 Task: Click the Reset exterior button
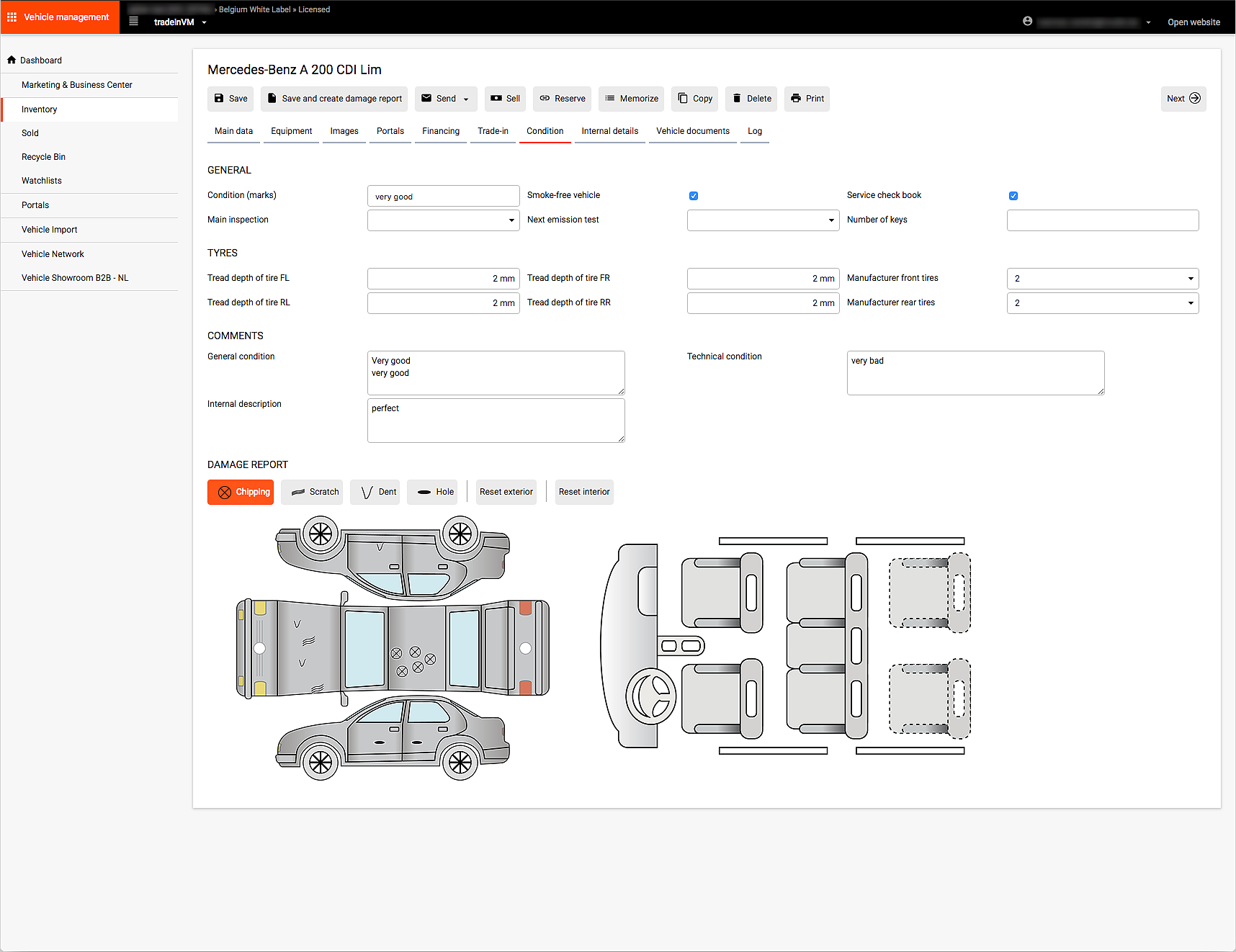click(x=506, y=492)
